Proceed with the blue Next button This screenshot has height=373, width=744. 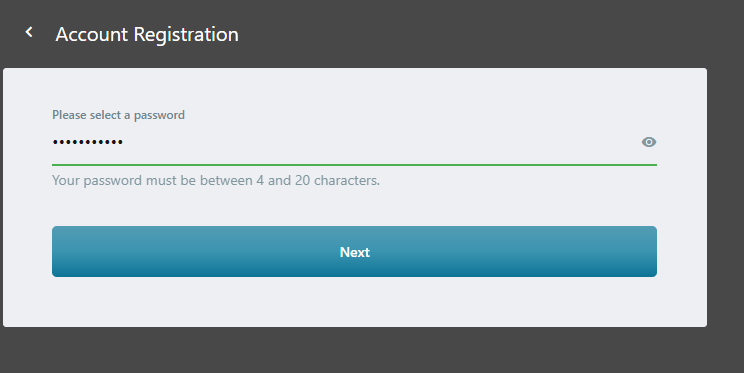354,252
